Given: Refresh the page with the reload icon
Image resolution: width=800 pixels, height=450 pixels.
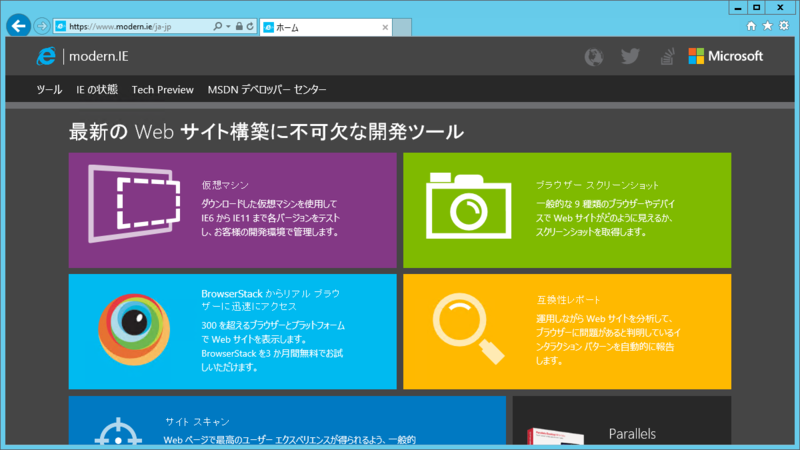Looking at the screenshot, I should 250,26.
